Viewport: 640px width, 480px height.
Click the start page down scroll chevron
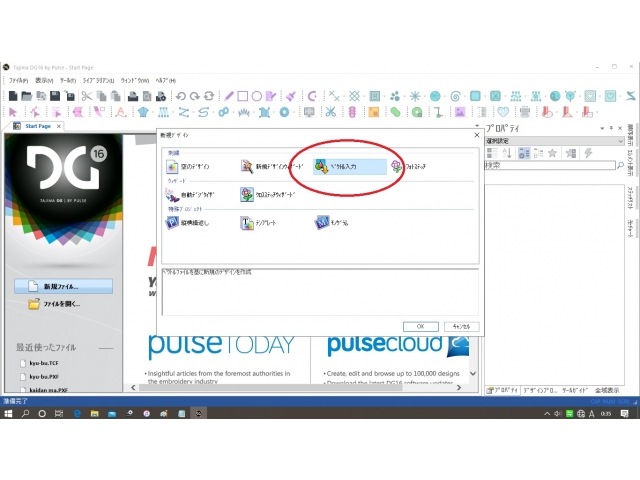click(473, 373)
